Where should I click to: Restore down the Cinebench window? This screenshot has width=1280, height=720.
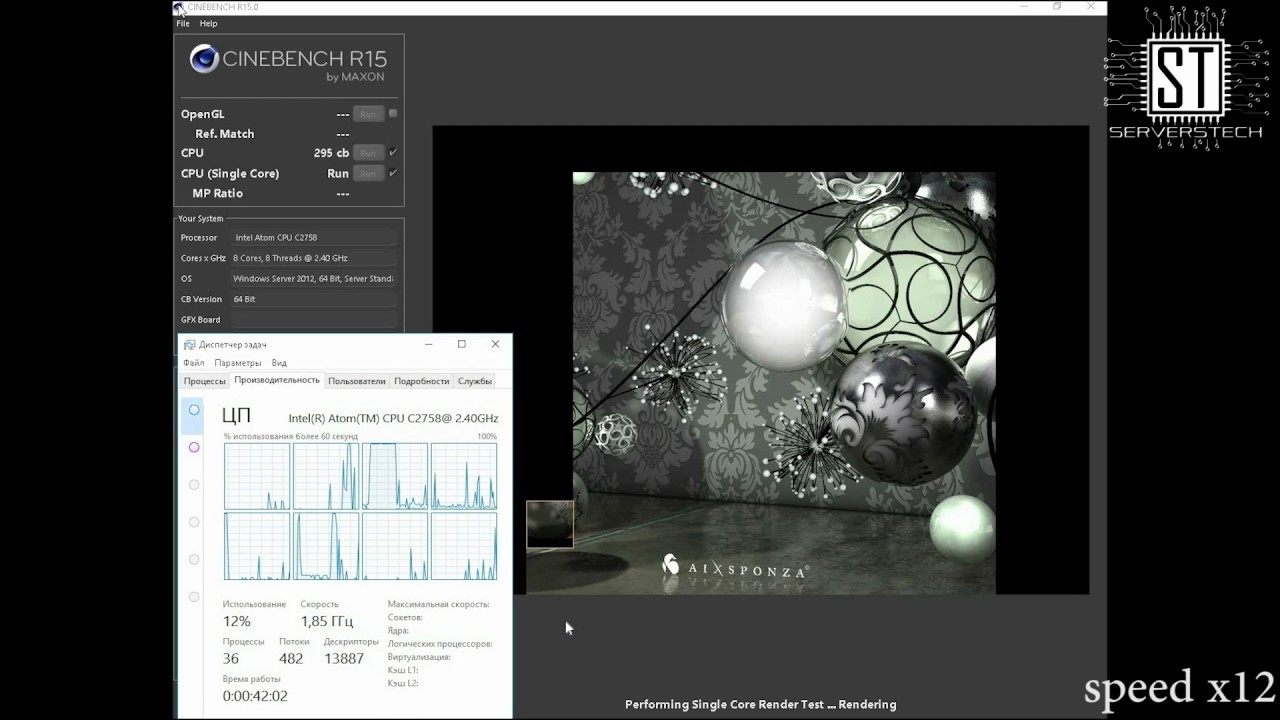[1058, 7]
